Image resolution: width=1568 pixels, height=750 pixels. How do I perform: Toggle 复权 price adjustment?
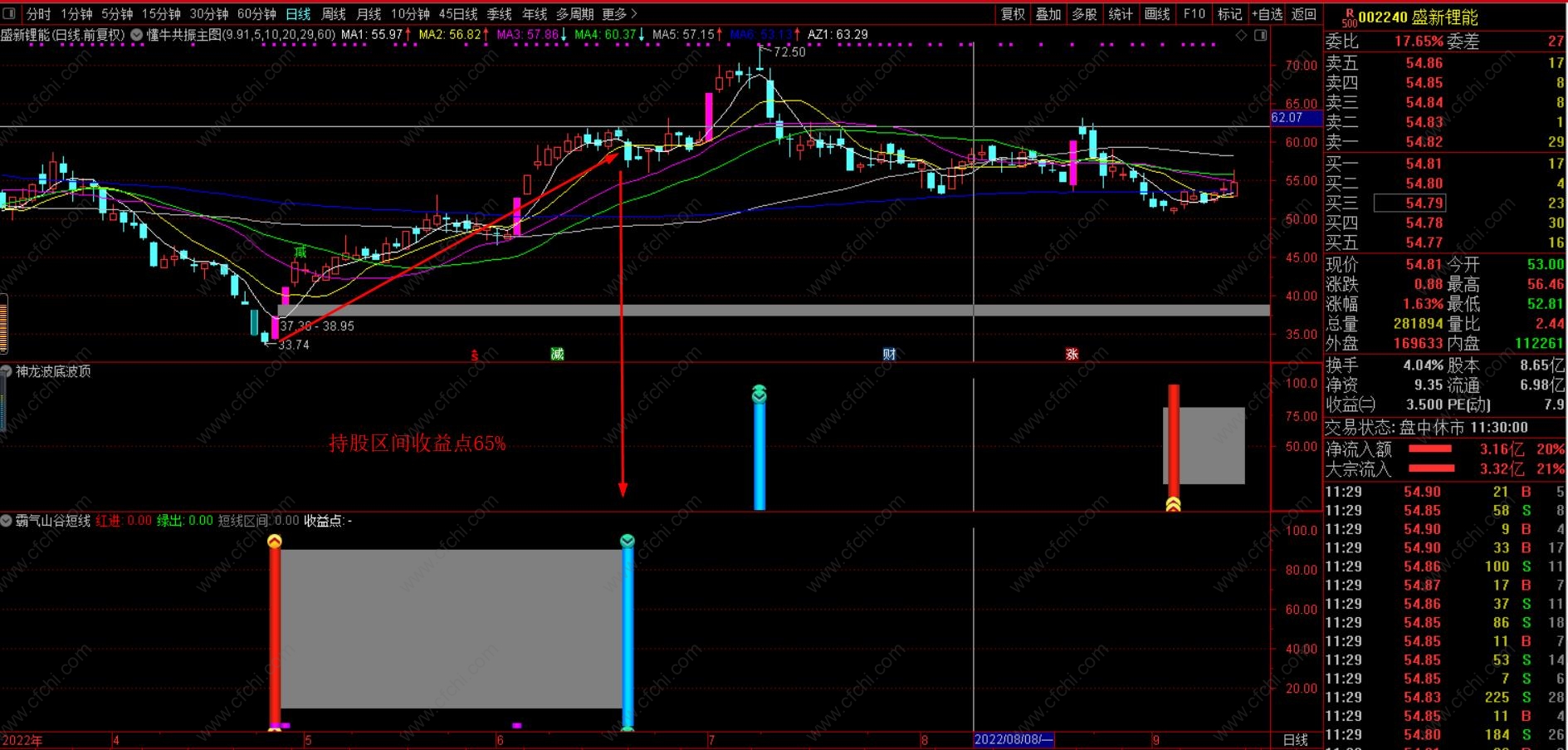pos(1013,14)
